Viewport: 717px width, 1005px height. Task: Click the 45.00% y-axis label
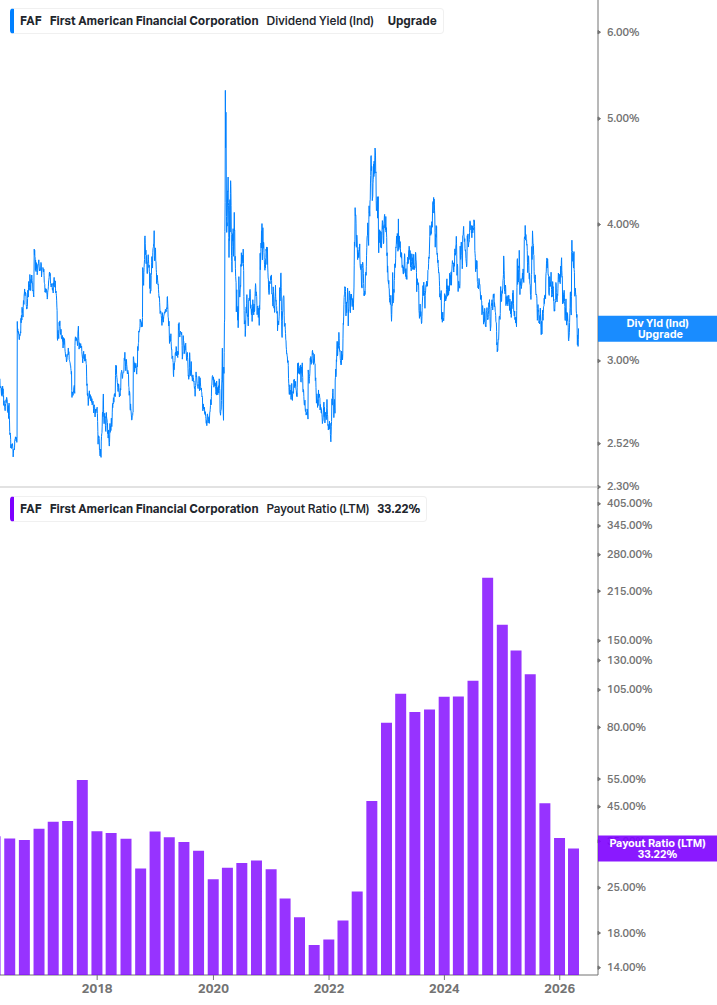click(x=626, y=806)
